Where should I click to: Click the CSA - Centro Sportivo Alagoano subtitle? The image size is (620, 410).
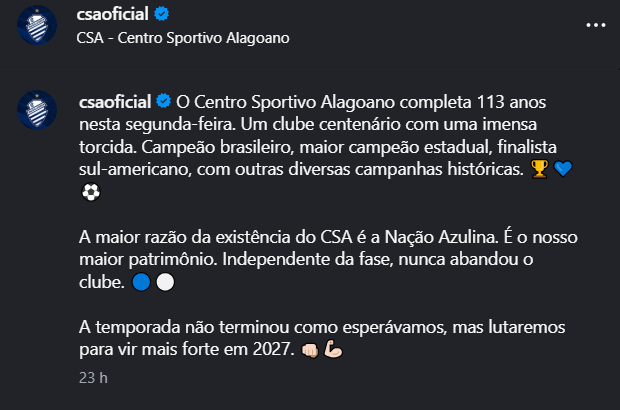click(x=183, y=38)
